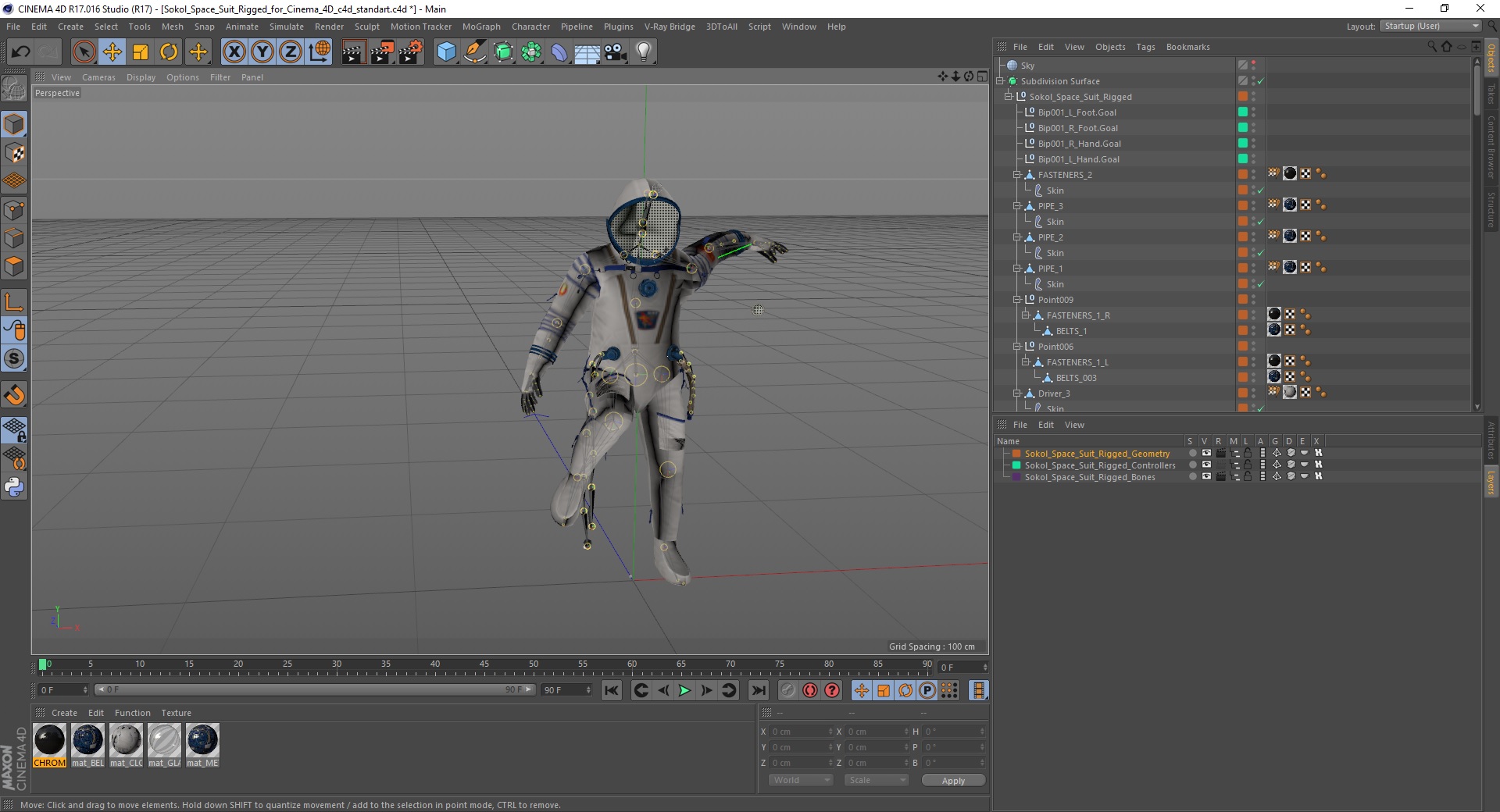Switch to Edges mode

pos(14,237)
